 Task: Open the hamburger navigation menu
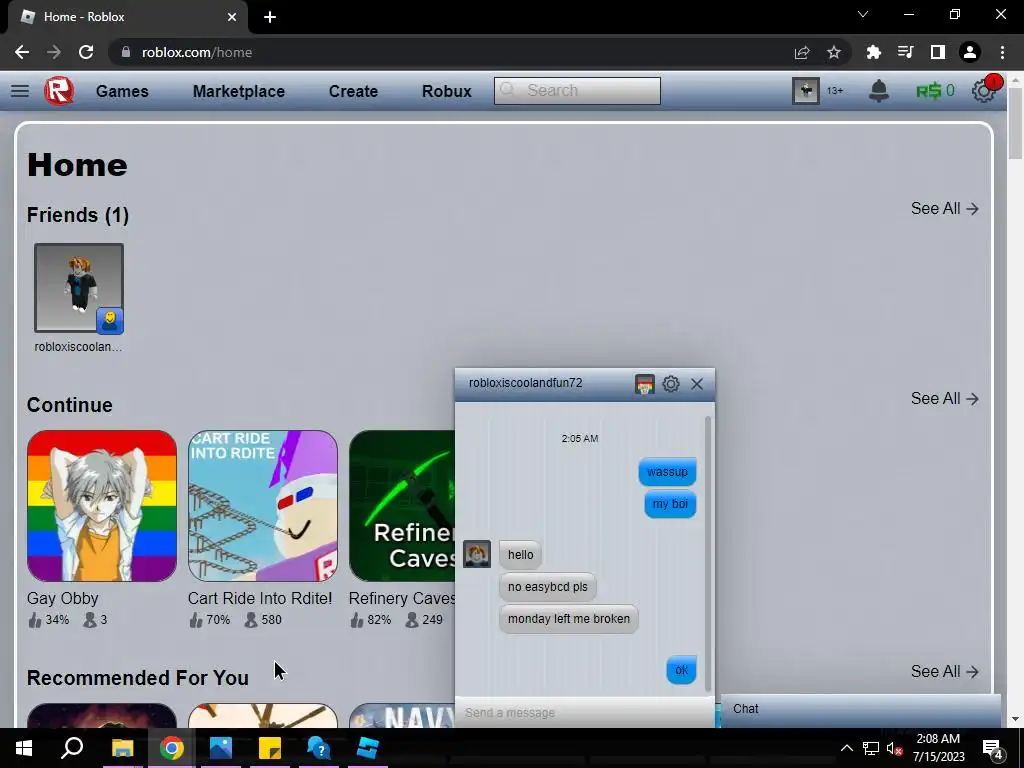click(x=20, y=91)
